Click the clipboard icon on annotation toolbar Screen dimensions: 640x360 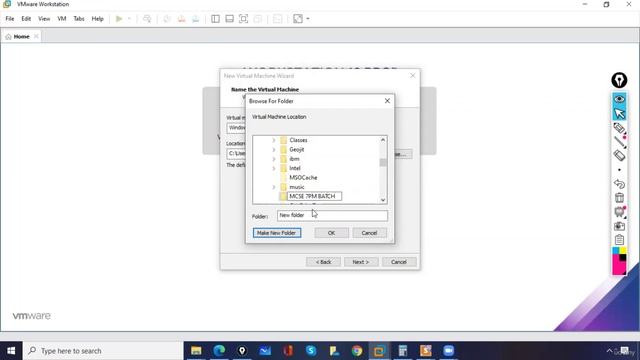[619, 240]
